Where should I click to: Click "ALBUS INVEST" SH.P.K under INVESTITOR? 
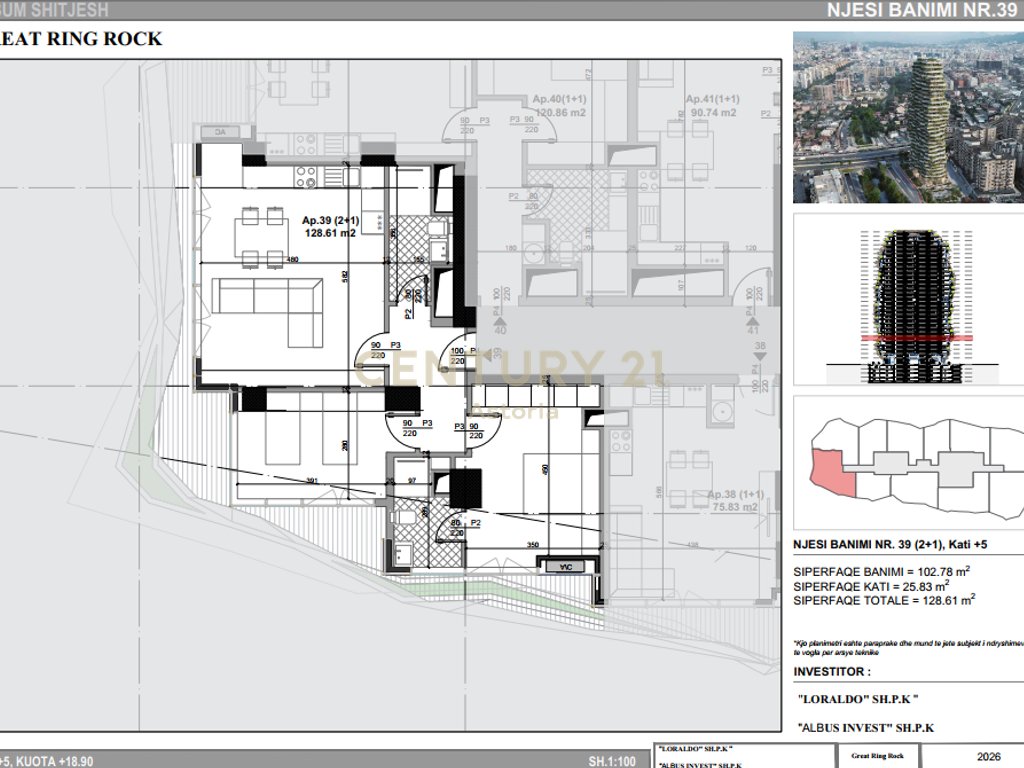866,728
